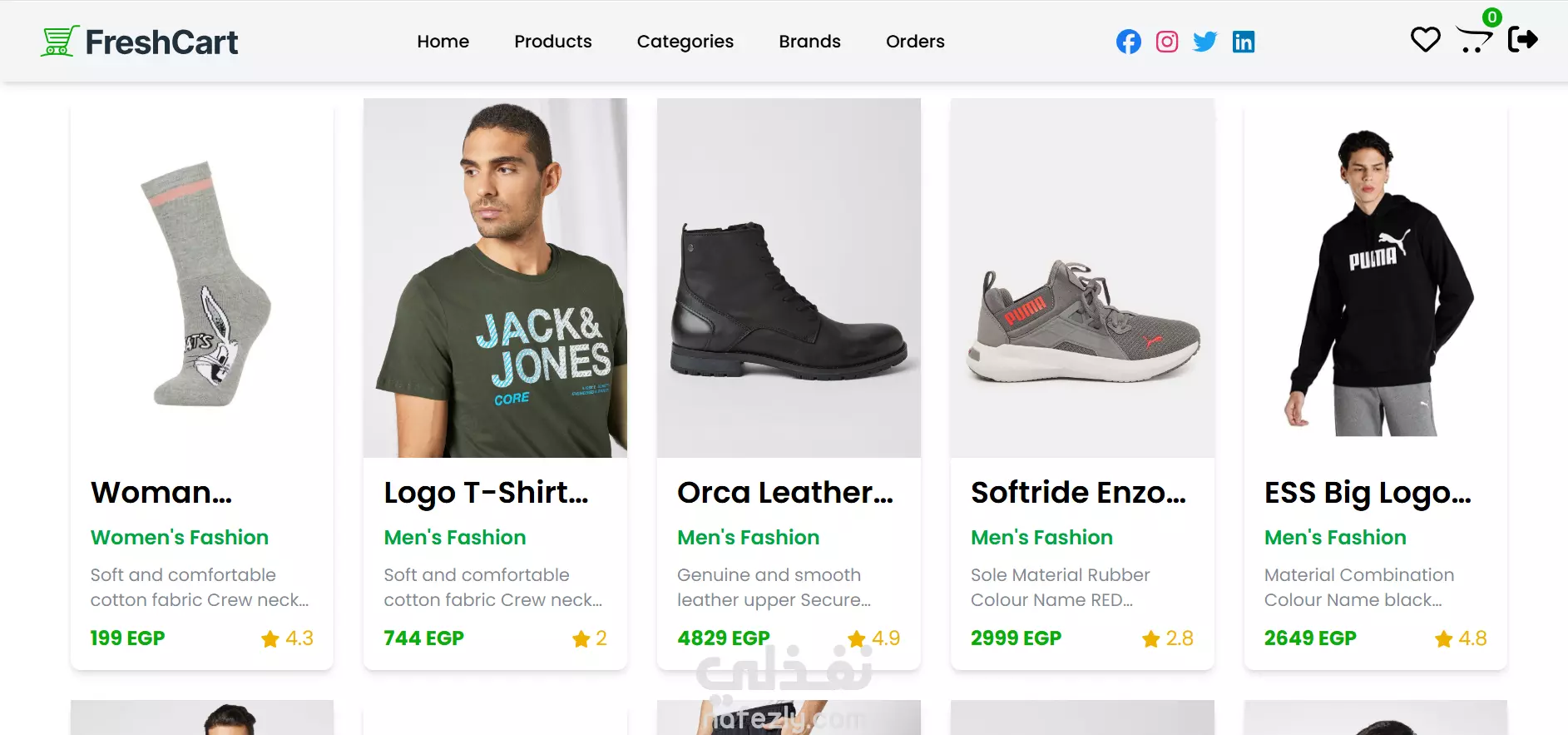The height and width of the screenshot is (735, 1568).
Task: Click the FreshCart logo
Action: coord(139,42)
